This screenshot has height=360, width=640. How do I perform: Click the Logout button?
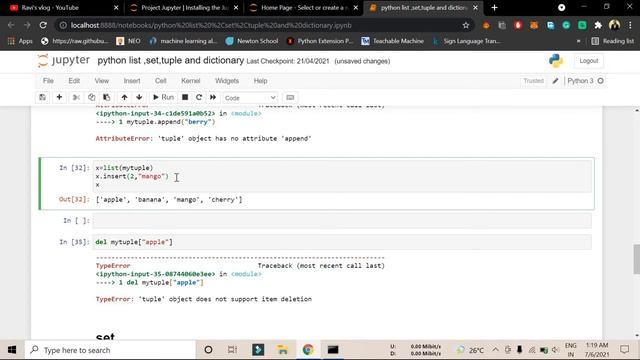tap(589, 61)
